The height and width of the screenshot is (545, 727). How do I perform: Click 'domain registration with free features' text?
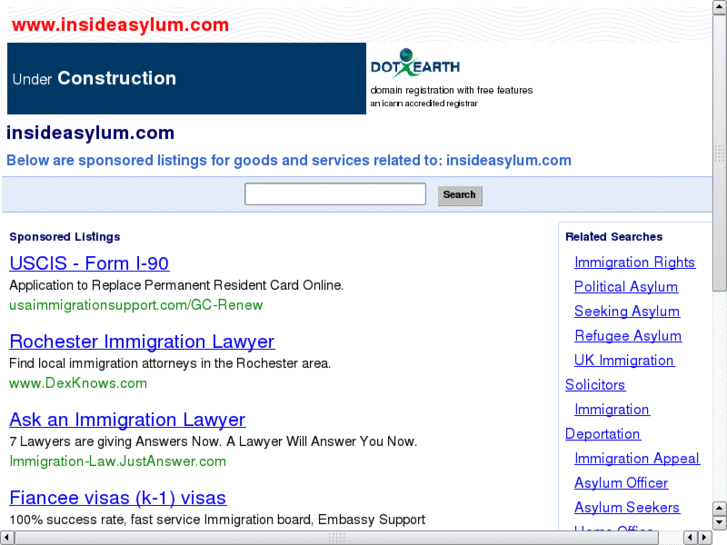click(x=451, y=90)
